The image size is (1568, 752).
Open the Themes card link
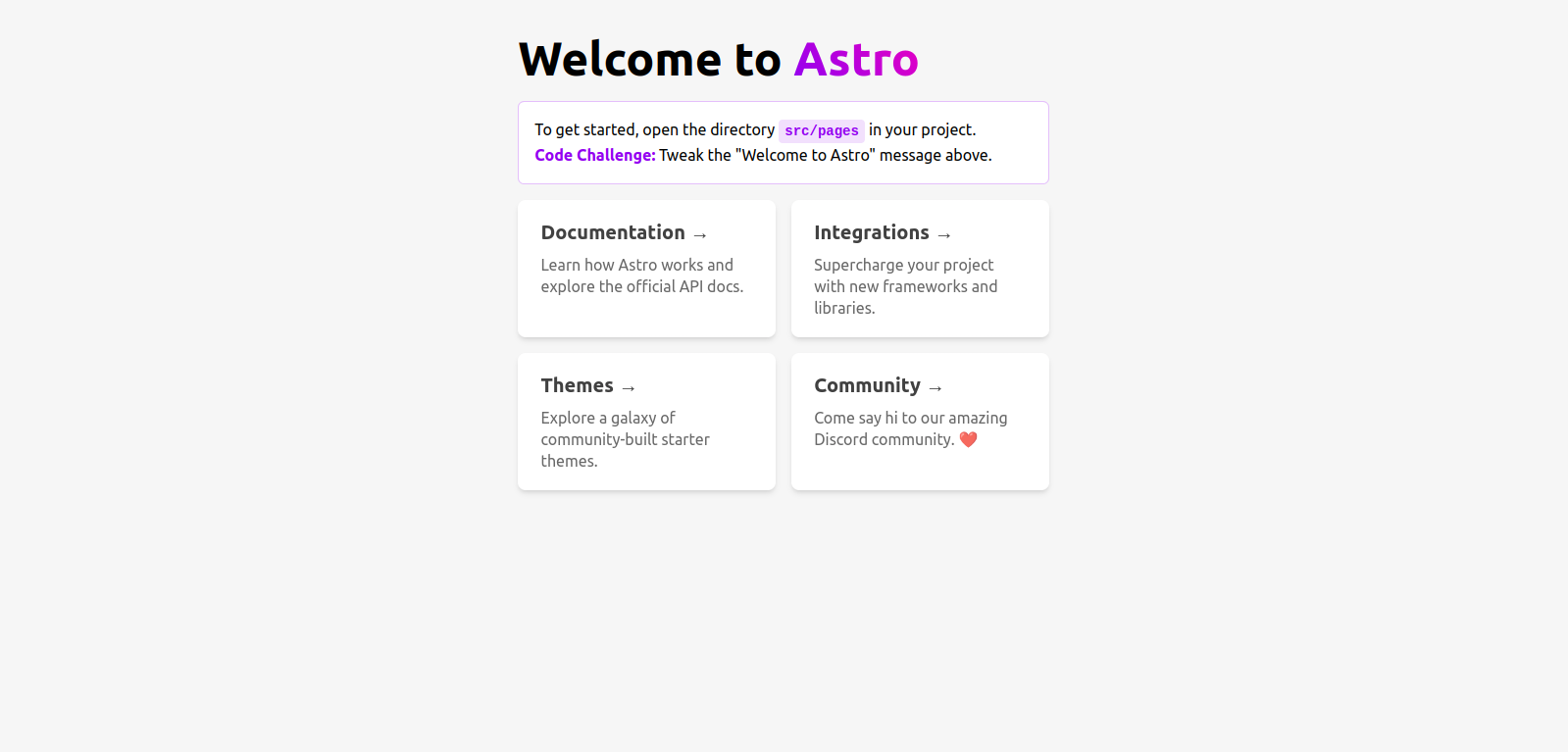click(646, 422)
